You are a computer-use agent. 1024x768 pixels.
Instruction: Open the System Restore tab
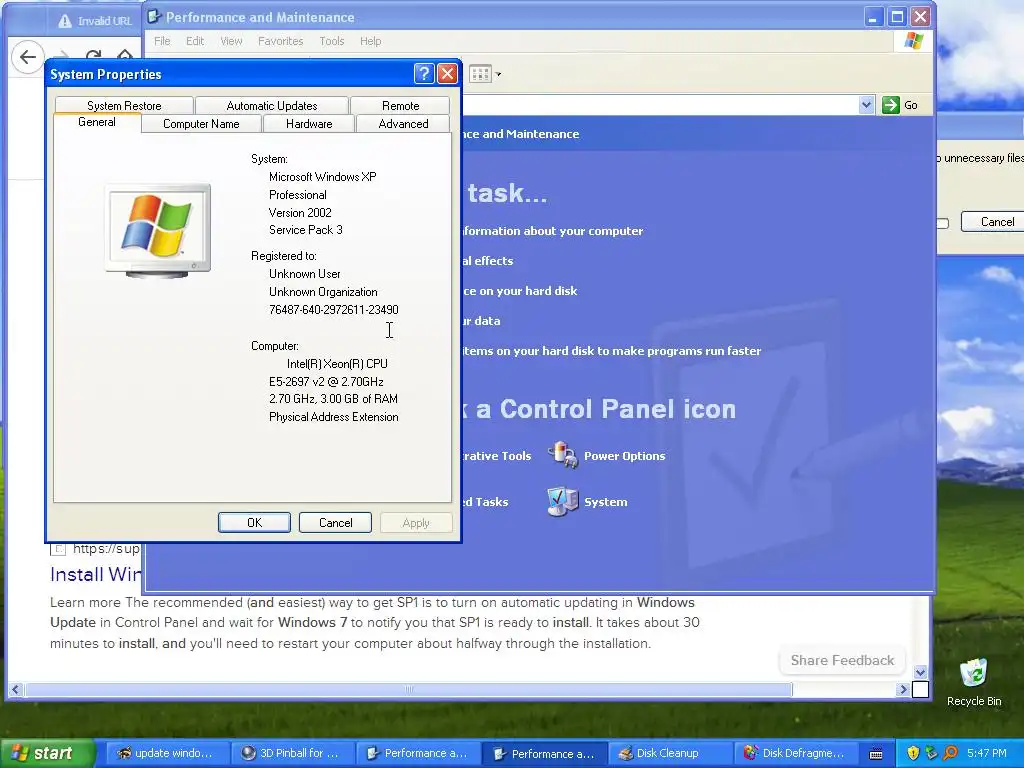tap(124, 105)
